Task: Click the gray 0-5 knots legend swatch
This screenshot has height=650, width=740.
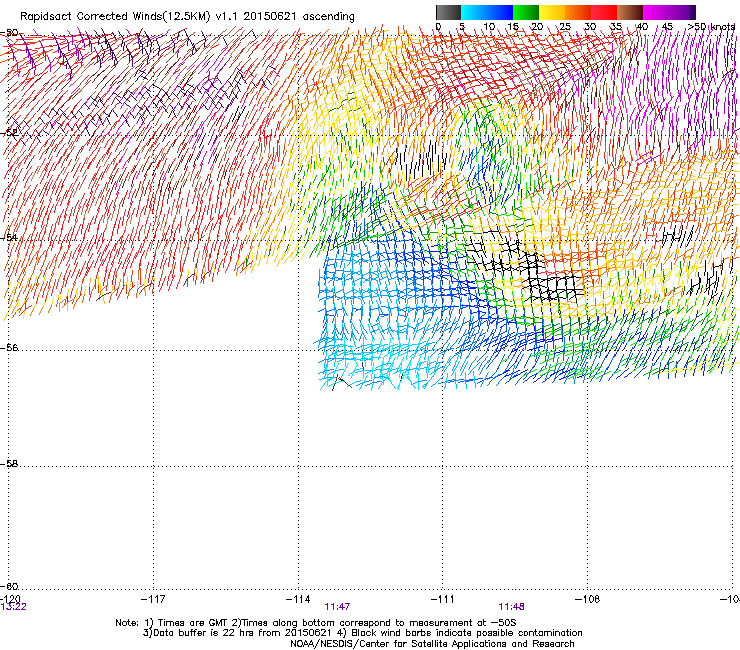Action: click(x=448, y=12)
